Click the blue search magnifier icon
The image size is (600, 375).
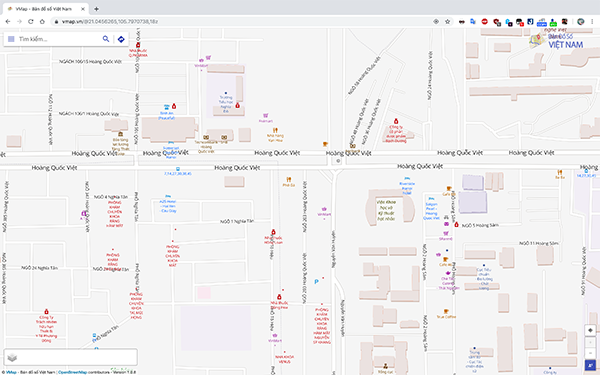106,39
